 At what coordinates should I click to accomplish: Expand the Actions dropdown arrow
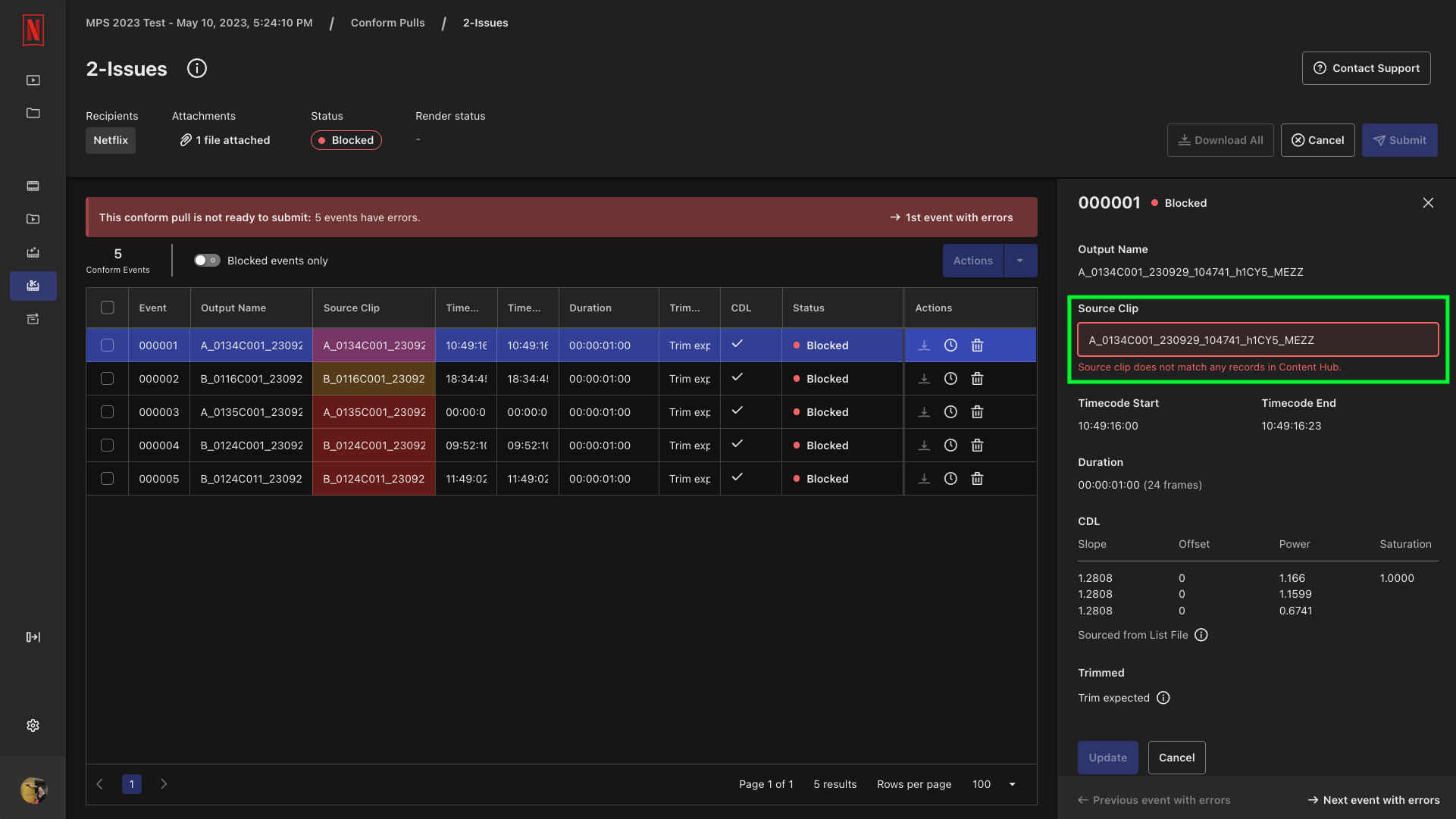tap(1020, 261)
